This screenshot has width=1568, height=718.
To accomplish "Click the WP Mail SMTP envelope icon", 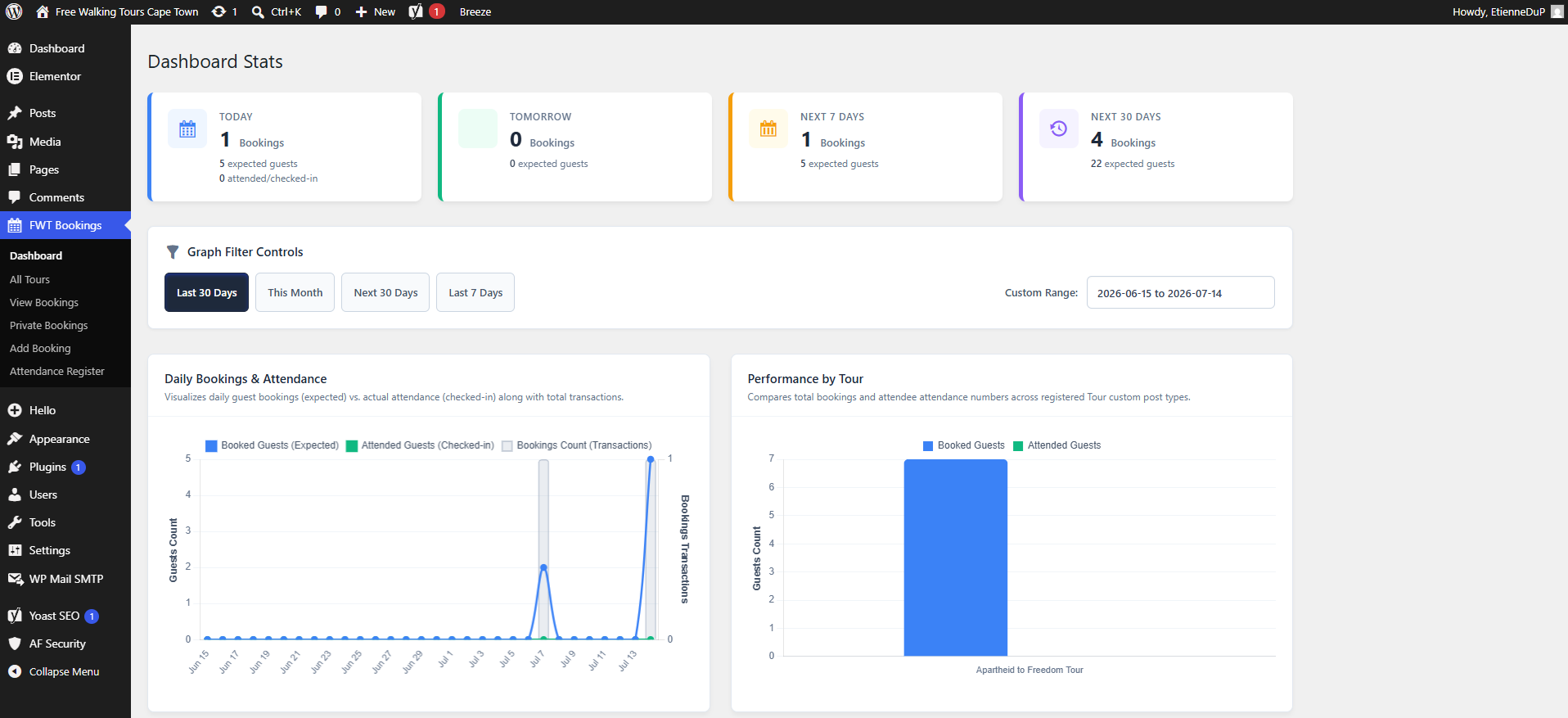I will point(15,579).
